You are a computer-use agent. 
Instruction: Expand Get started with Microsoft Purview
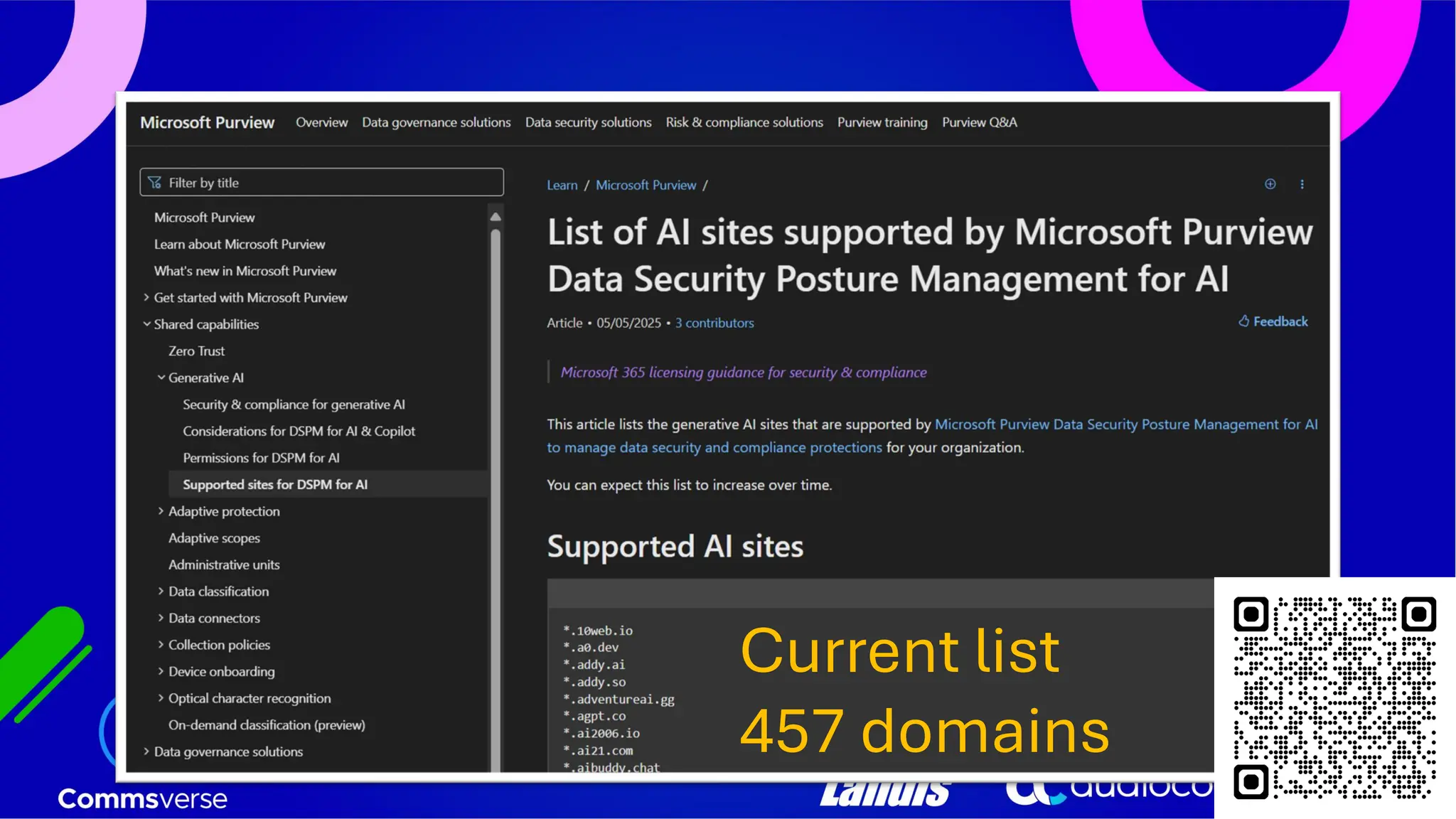tap(146, 297)
